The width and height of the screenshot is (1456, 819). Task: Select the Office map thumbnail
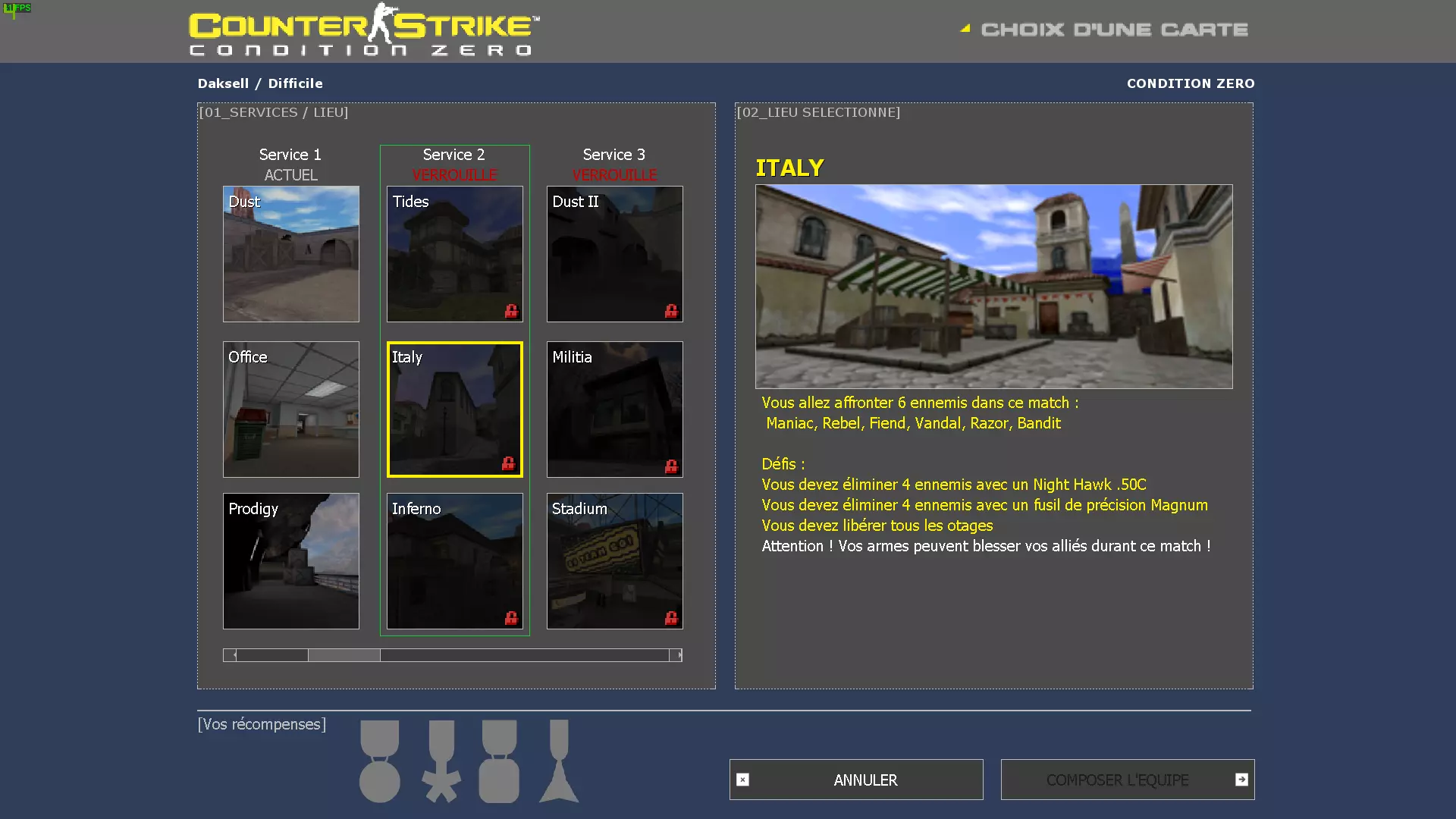tap(291, 409)
